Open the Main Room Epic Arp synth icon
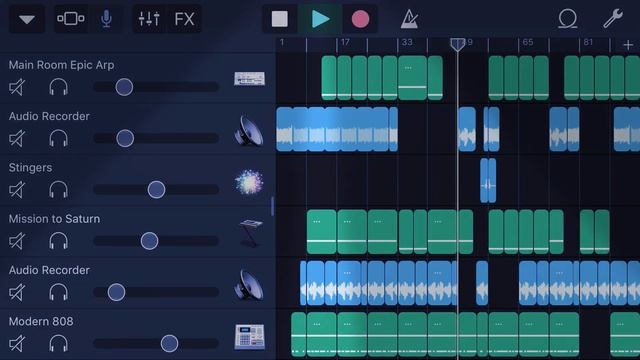The image size is (640, 360). (x=249, y=79)
